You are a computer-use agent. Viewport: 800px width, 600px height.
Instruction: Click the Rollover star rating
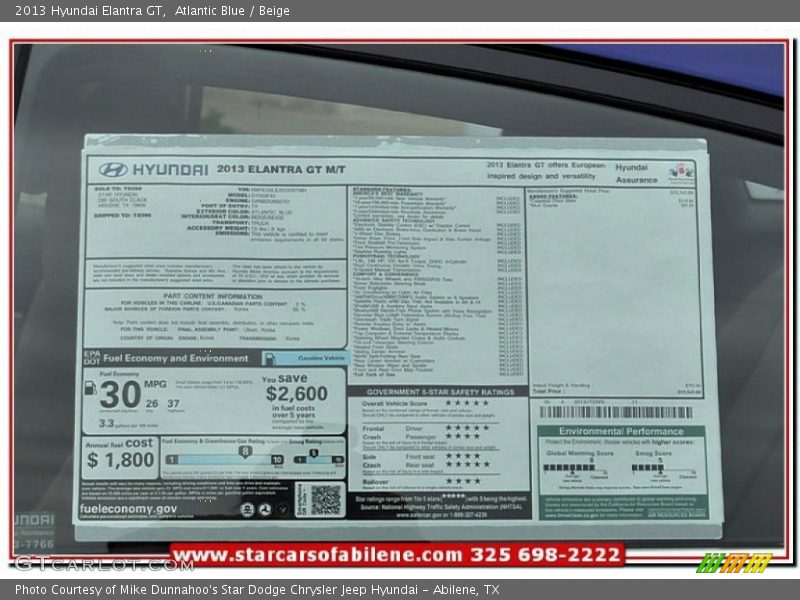463,481
